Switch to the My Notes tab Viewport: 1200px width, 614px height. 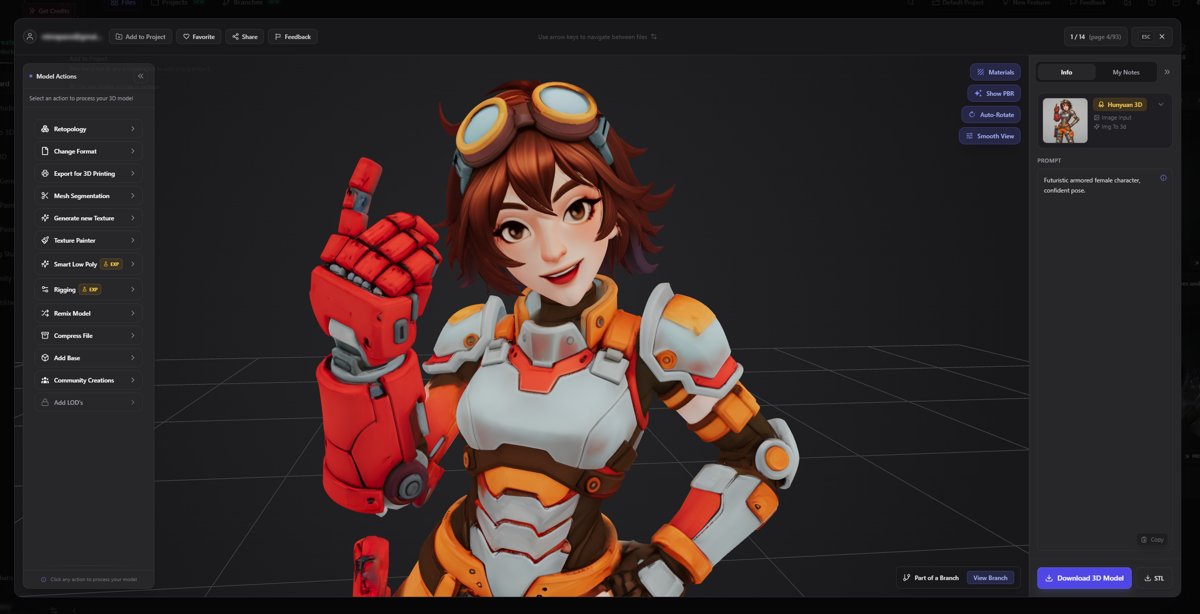[1124, 71]
